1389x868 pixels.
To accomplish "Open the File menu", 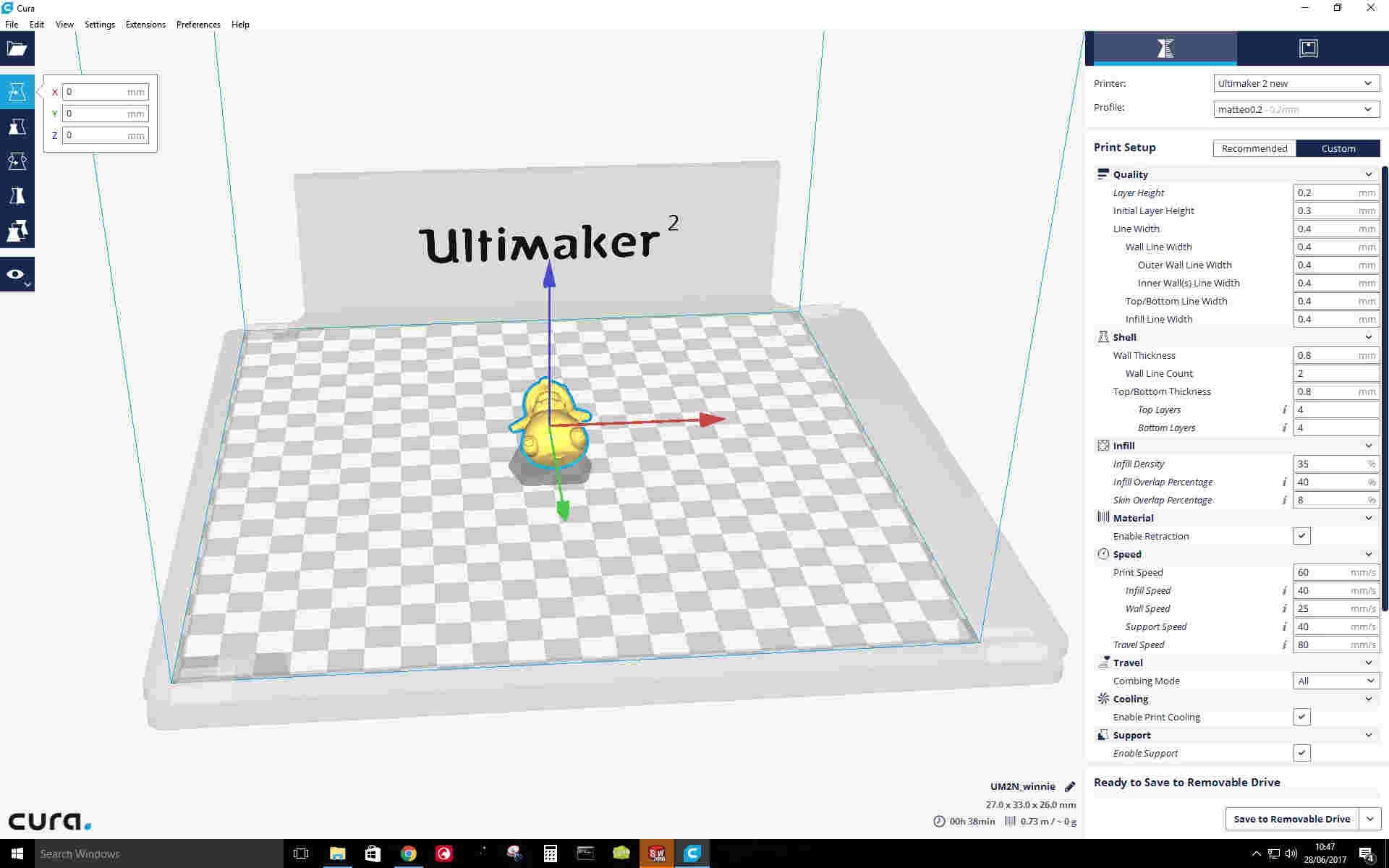I will coord(12,24).
